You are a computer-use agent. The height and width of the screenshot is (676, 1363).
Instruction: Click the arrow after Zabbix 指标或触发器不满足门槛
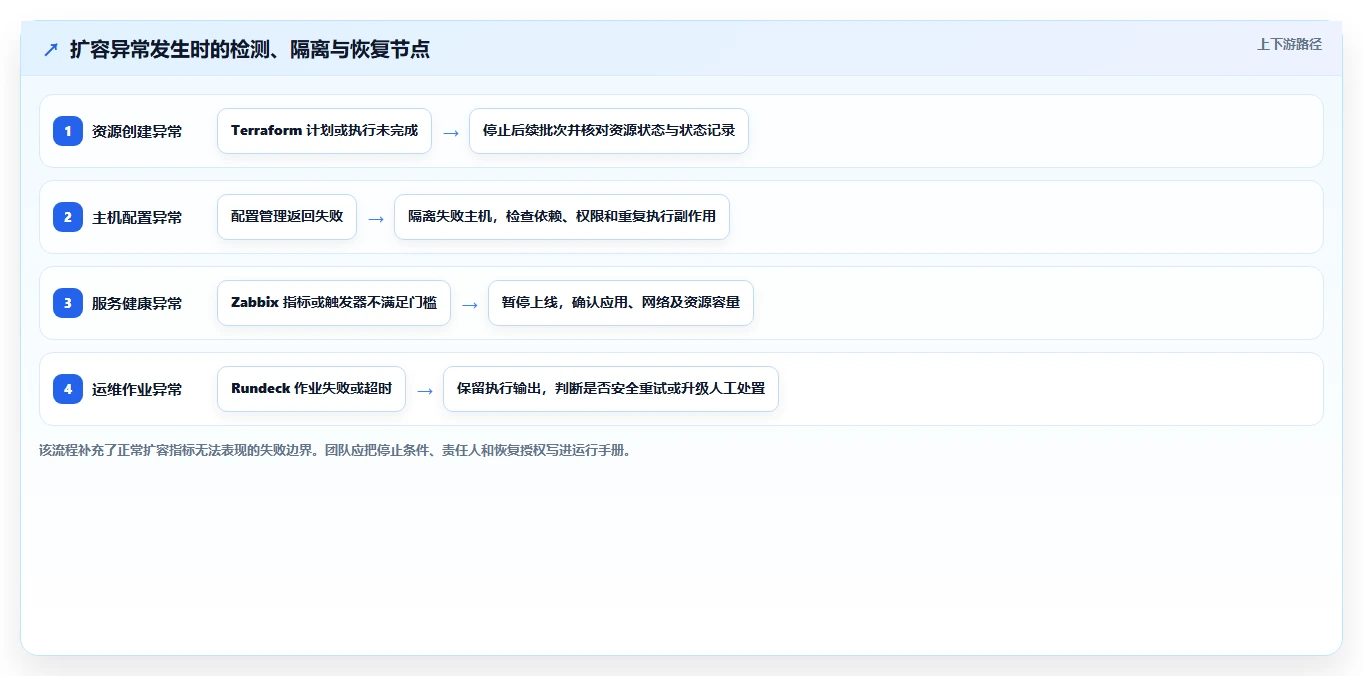(470, 304)
